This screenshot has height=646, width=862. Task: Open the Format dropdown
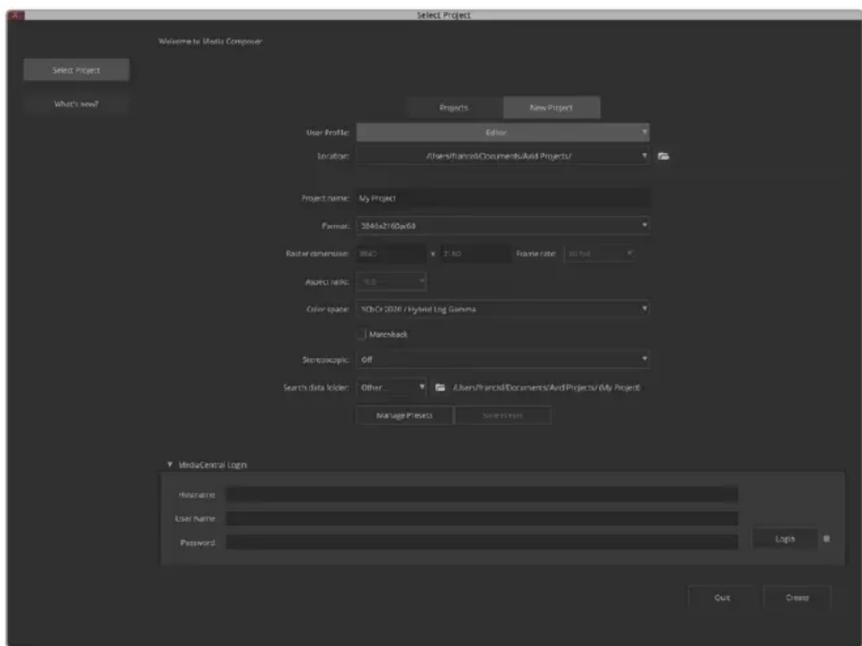pos(502,226)
